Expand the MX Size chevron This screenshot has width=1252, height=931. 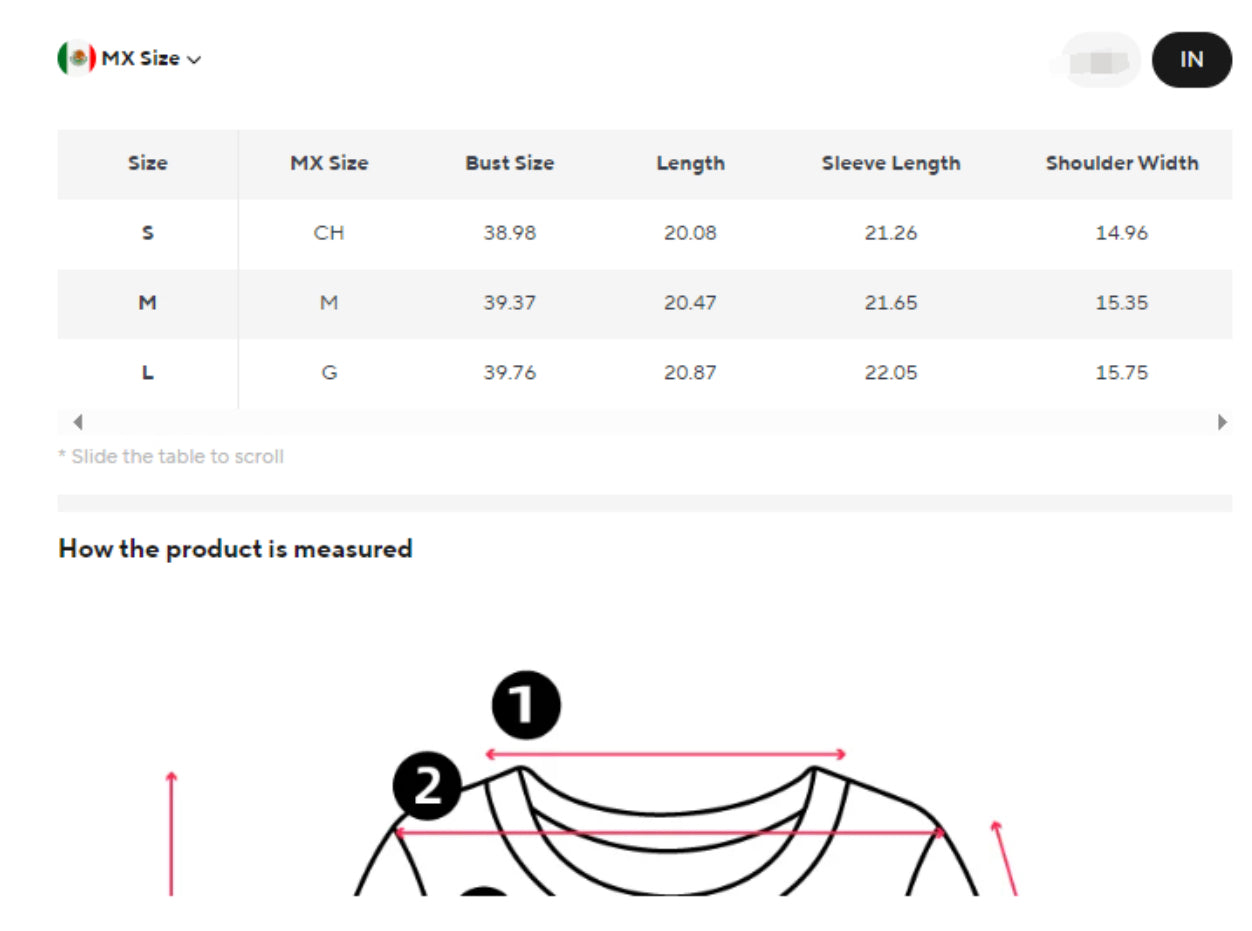coord(194,60)
